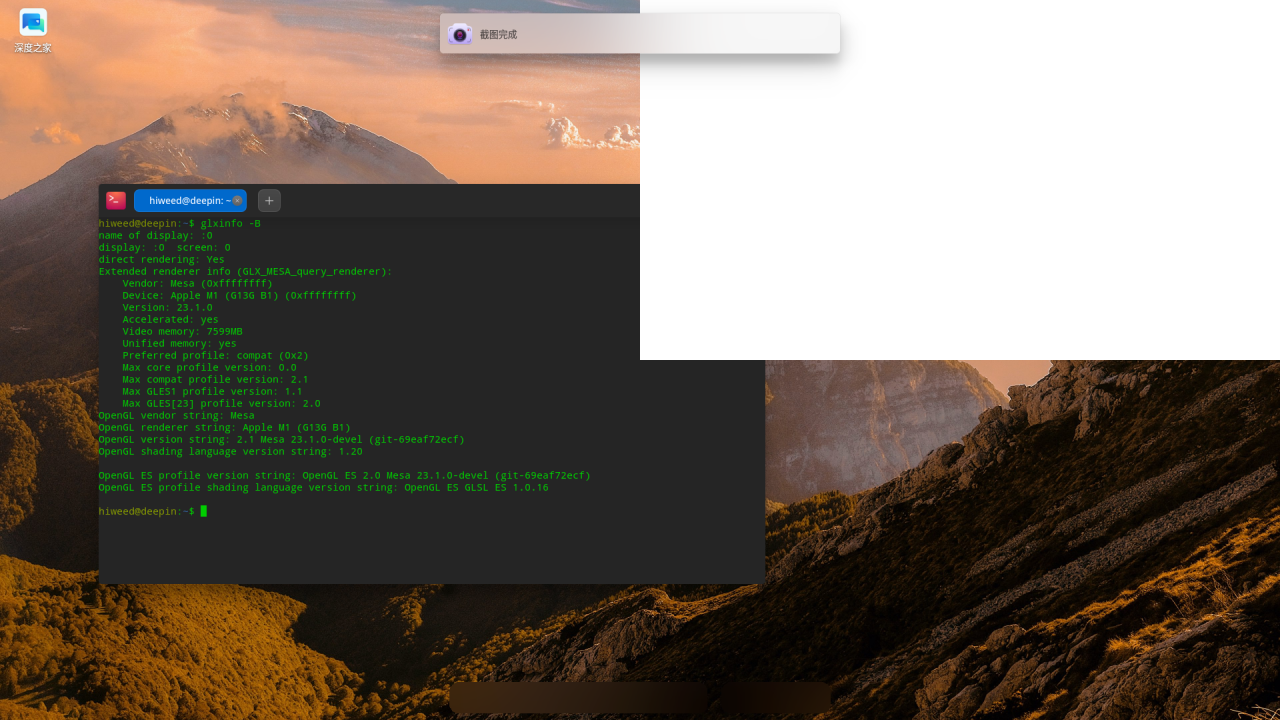The image size is (1280, 720).
Task: Click the red terminal app icon
Action: (x=116, y=200)
